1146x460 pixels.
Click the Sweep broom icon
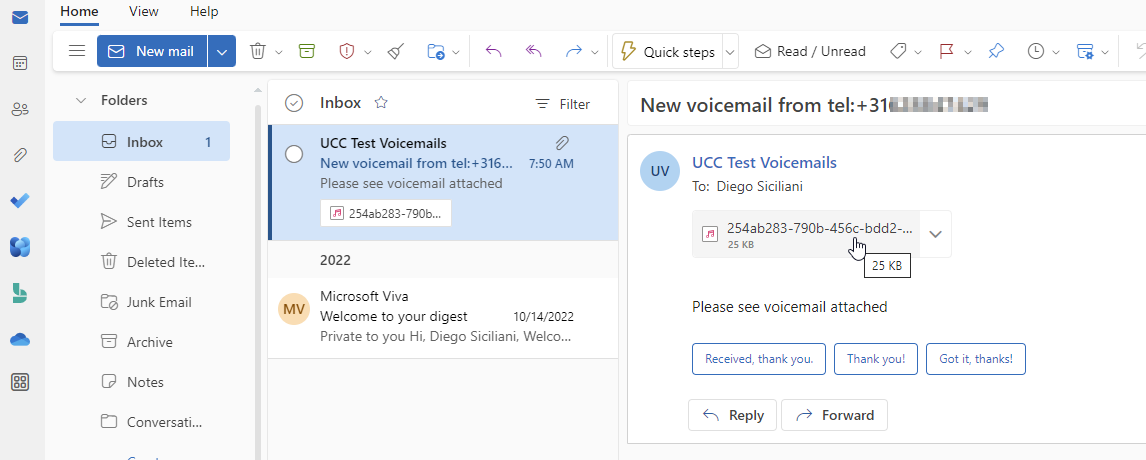[x=395, y=51]
